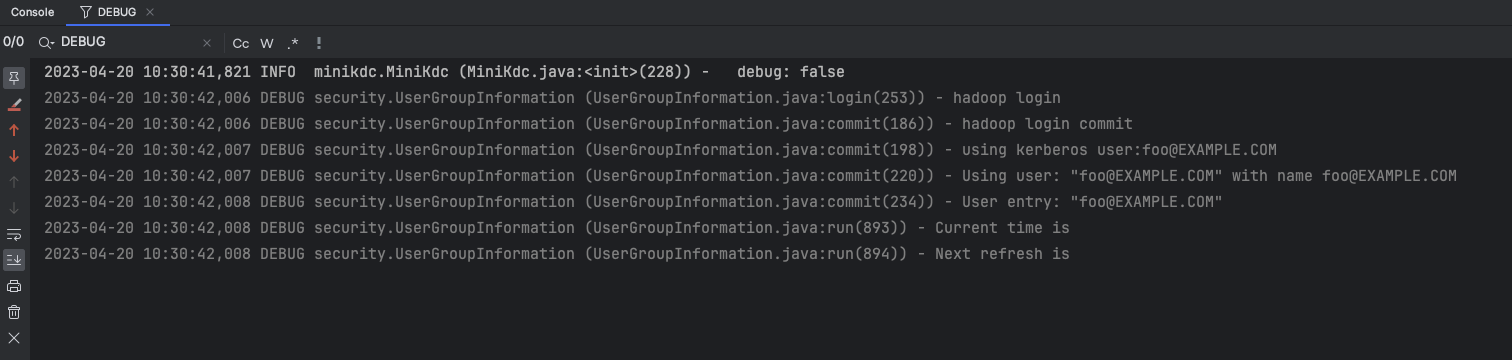Screen dimensions: 1512x360
Task: Toggle whole Words (W) option
Action: 267,43
